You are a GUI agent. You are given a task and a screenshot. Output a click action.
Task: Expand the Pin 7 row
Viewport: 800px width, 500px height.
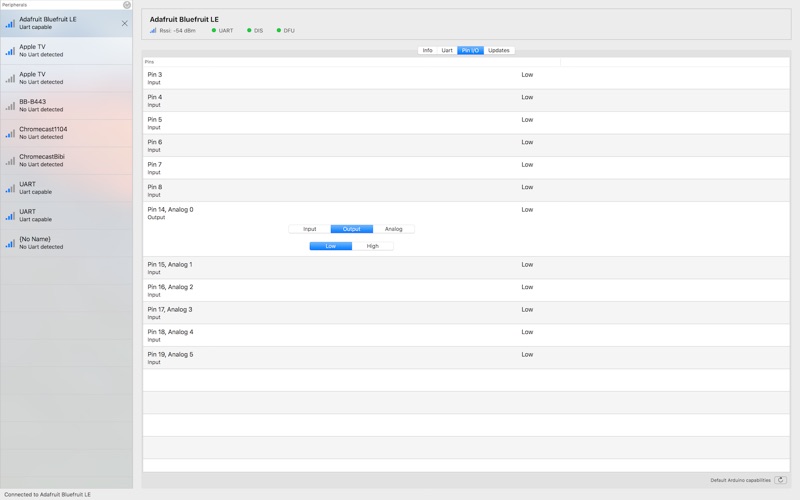tap(466, 168)
